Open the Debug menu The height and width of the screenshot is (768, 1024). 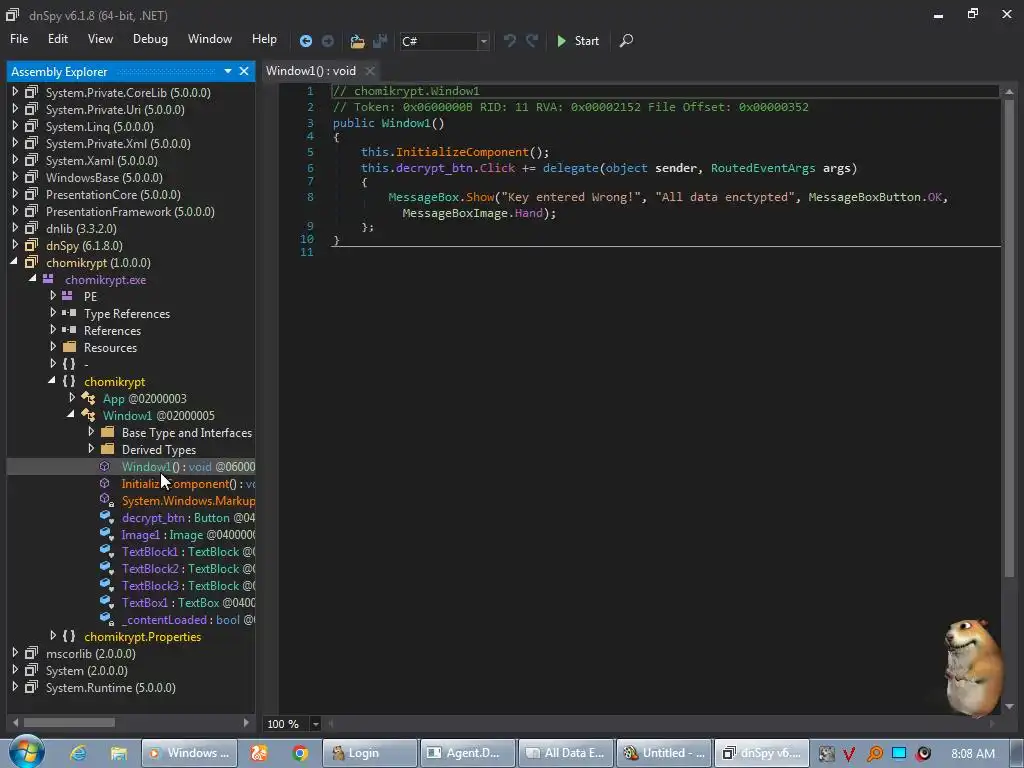[x=150, y=39]
